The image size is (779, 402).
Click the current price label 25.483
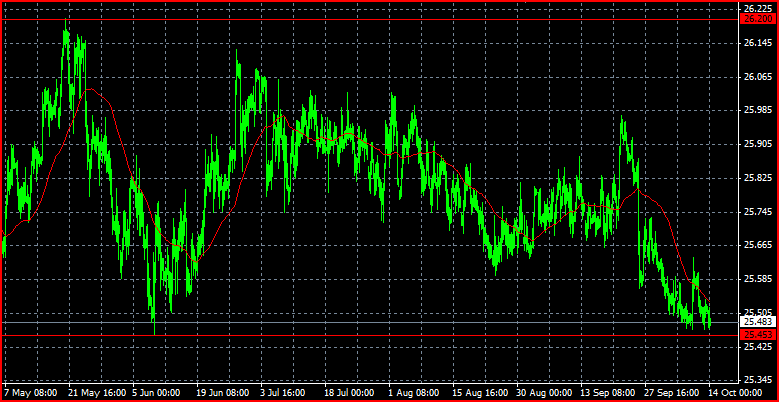[756, 322]
